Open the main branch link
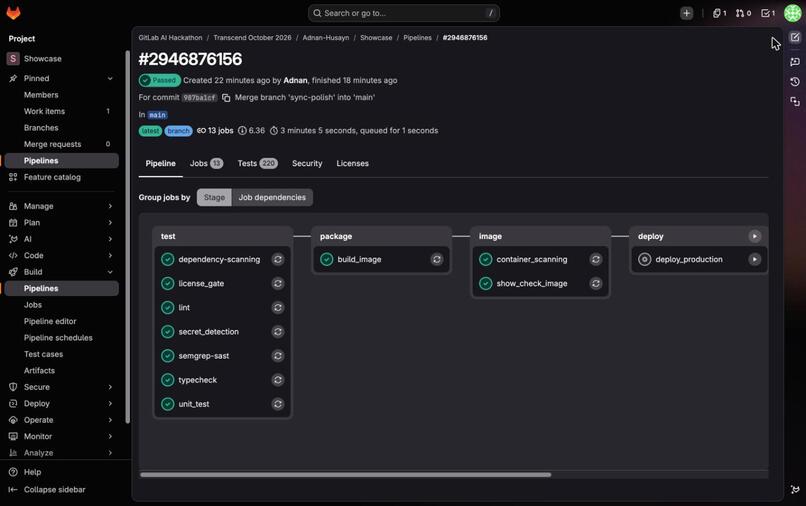Screen dimensions: 806x506 coord(157,115)
